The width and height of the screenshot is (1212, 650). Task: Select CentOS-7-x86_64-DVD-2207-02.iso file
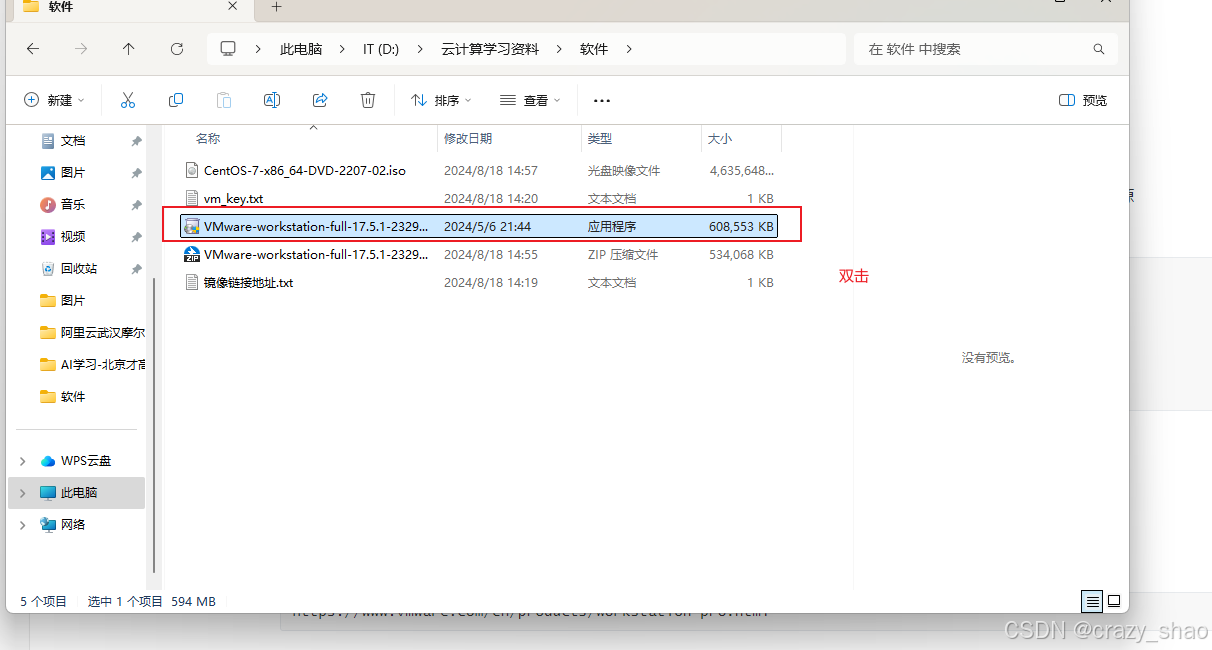point(305,171)
